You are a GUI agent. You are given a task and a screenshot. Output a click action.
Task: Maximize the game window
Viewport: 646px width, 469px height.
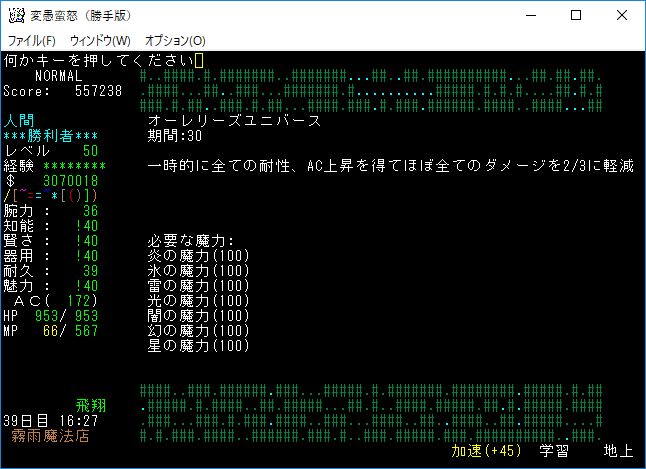(x=576, y=15)
